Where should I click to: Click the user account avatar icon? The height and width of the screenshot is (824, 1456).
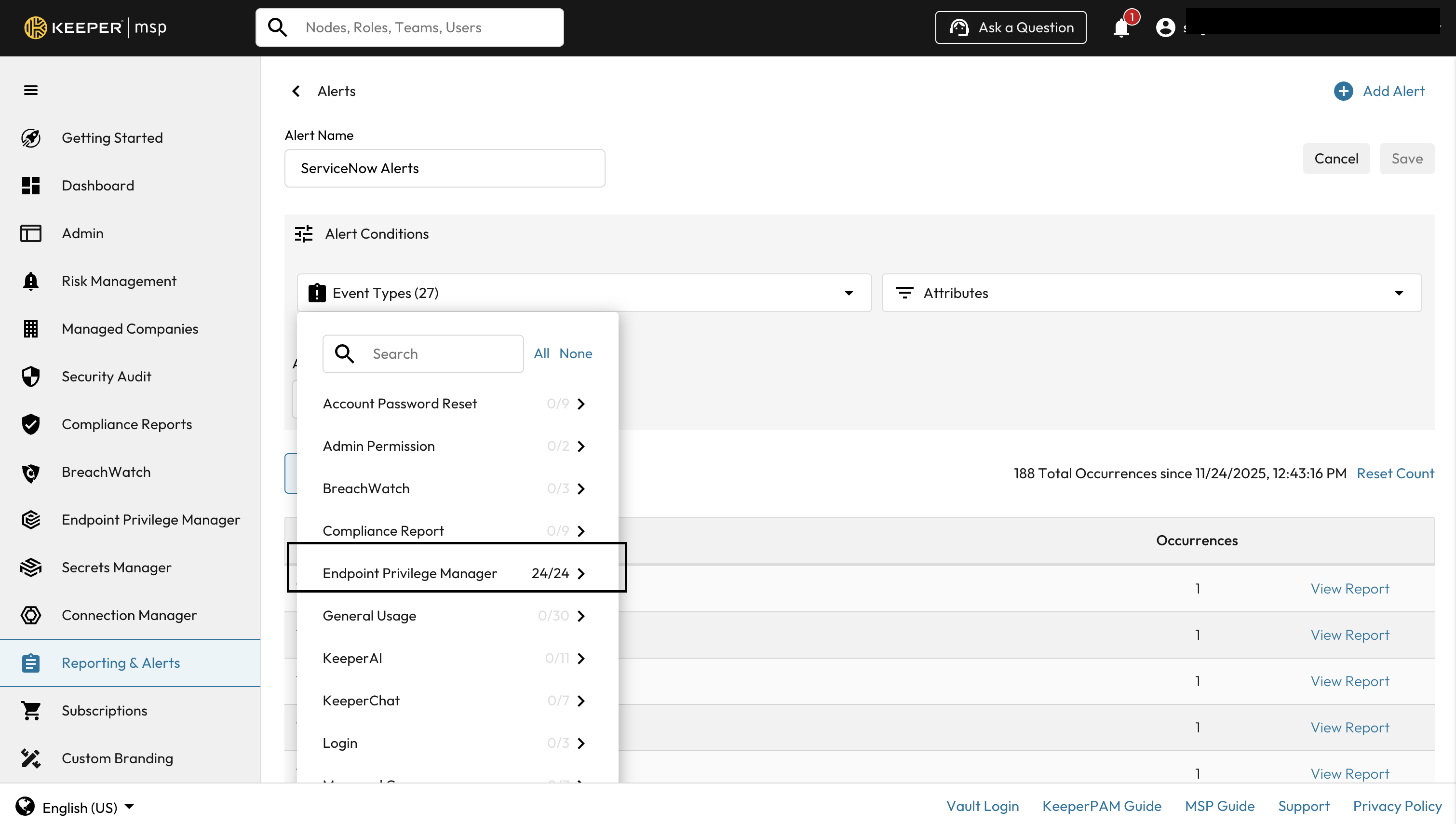tap(1165, 27)
